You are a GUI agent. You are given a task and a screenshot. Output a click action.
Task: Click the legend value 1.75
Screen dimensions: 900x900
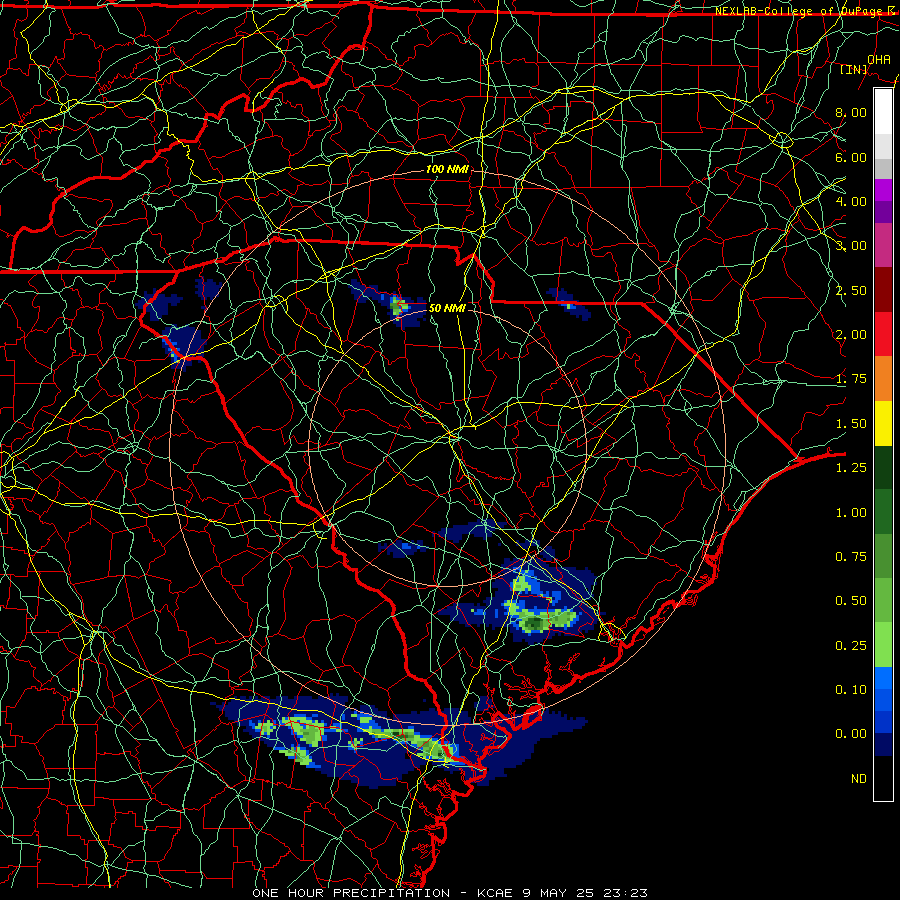coord(851,379)
